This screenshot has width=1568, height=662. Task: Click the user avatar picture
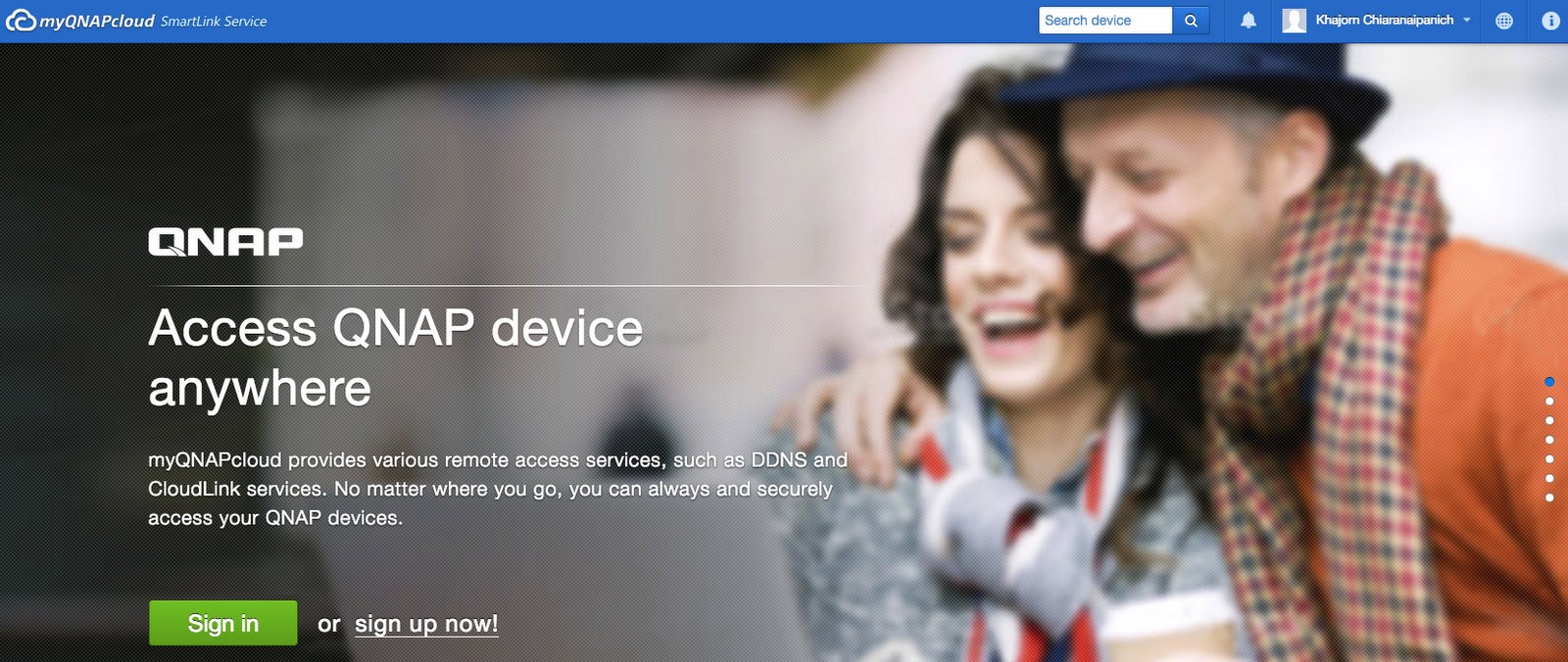coord(1295,21)
